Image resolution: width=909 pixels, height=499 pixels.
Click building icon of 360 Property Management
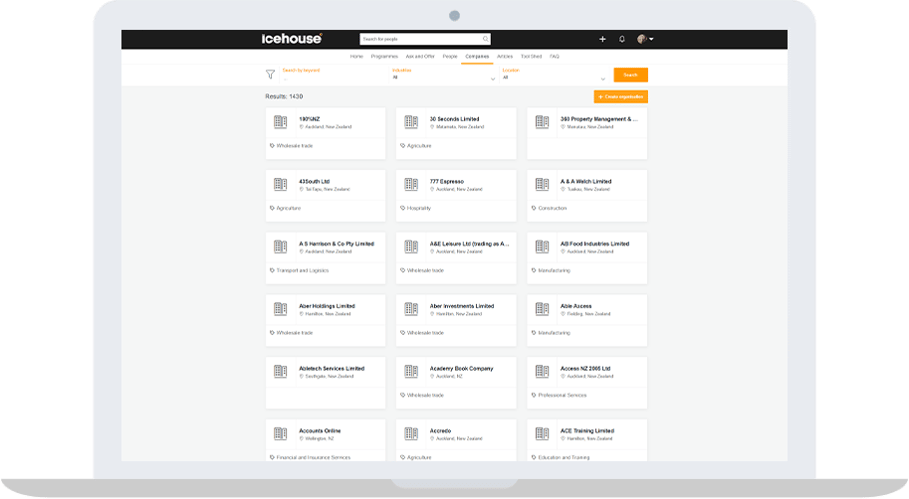tap(542, 122)
